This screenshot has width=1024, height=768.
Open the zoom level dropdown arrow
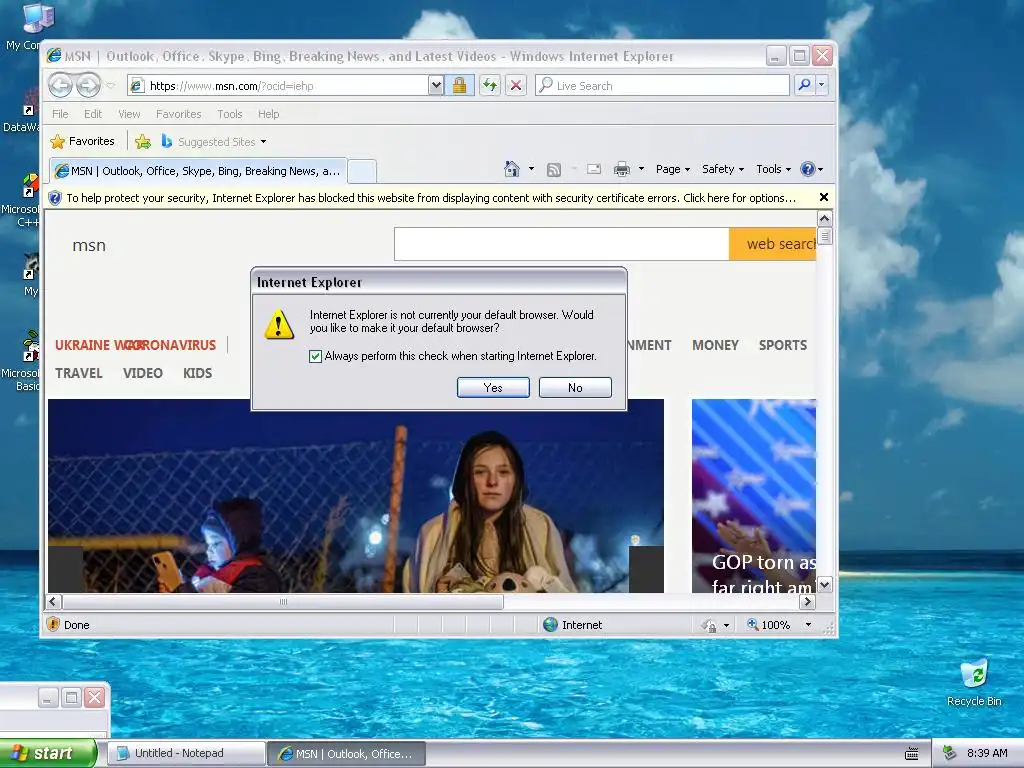(808, 625)
